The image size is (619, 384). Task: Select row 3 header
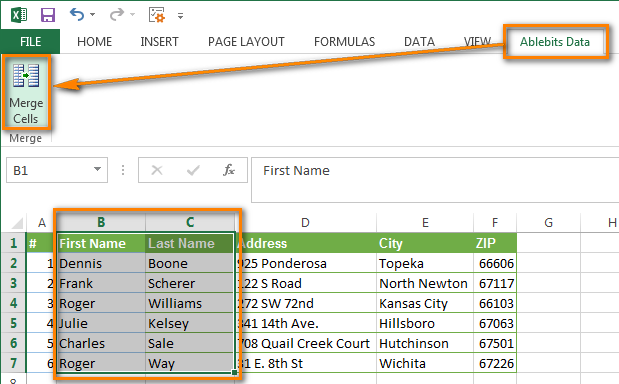[13, 283]
